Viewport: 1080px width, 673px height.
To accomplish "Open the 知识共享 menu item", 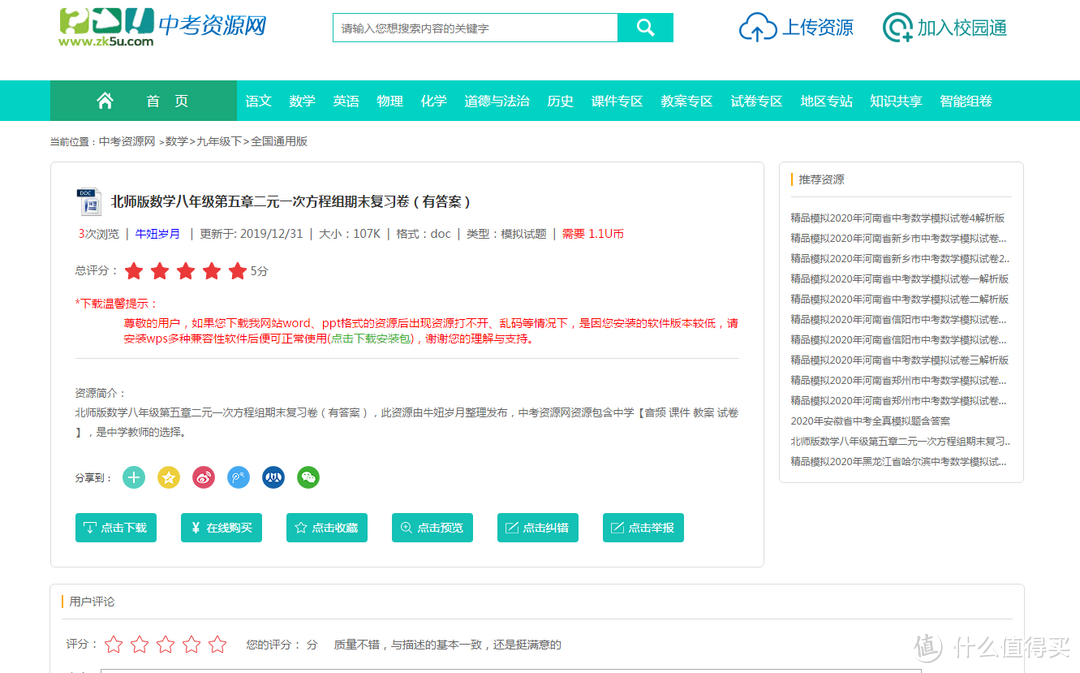I will [896, 101].
